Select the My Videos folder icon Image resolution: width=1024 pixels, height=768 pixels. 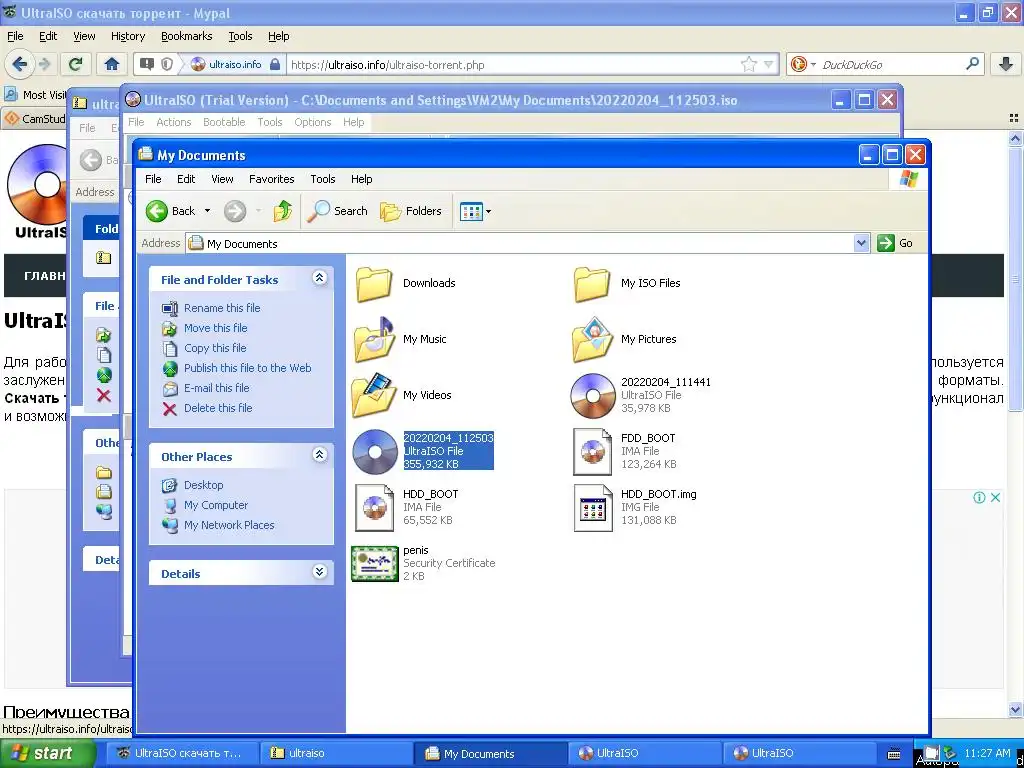click(x=374, y=395)
